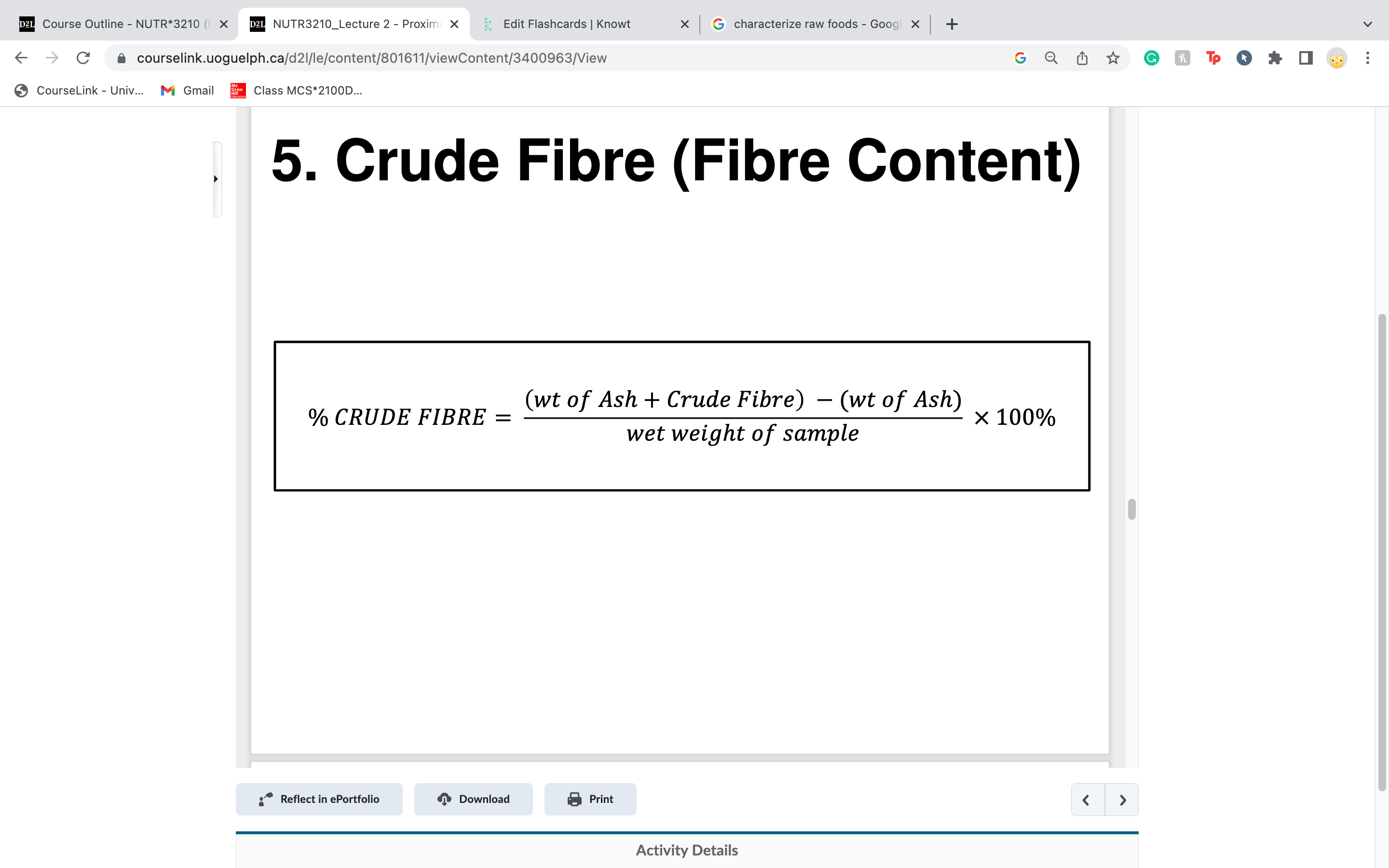Open the Grammarly extension
This screenshot has height=868, width=1389.
click(1151, 57)
